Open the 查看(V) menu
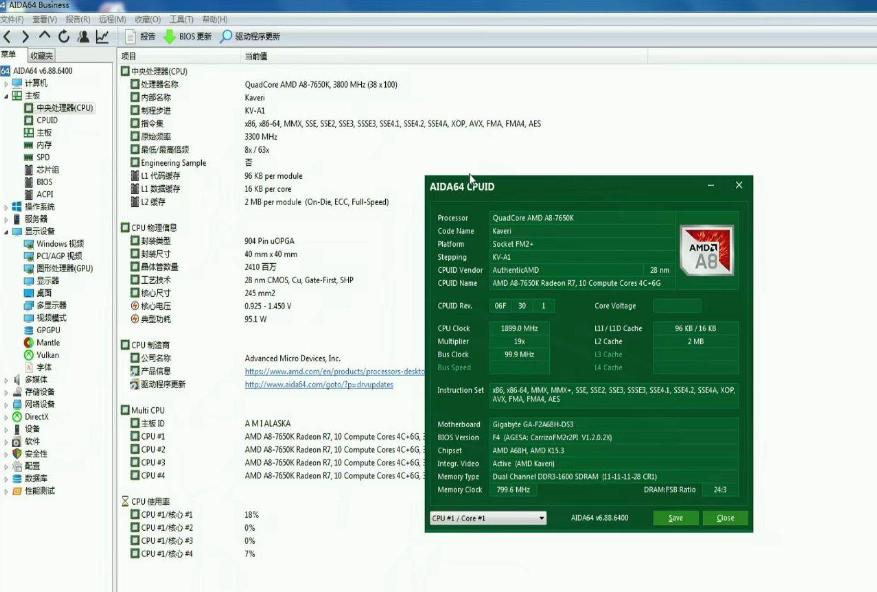 [x=45, y=20]
